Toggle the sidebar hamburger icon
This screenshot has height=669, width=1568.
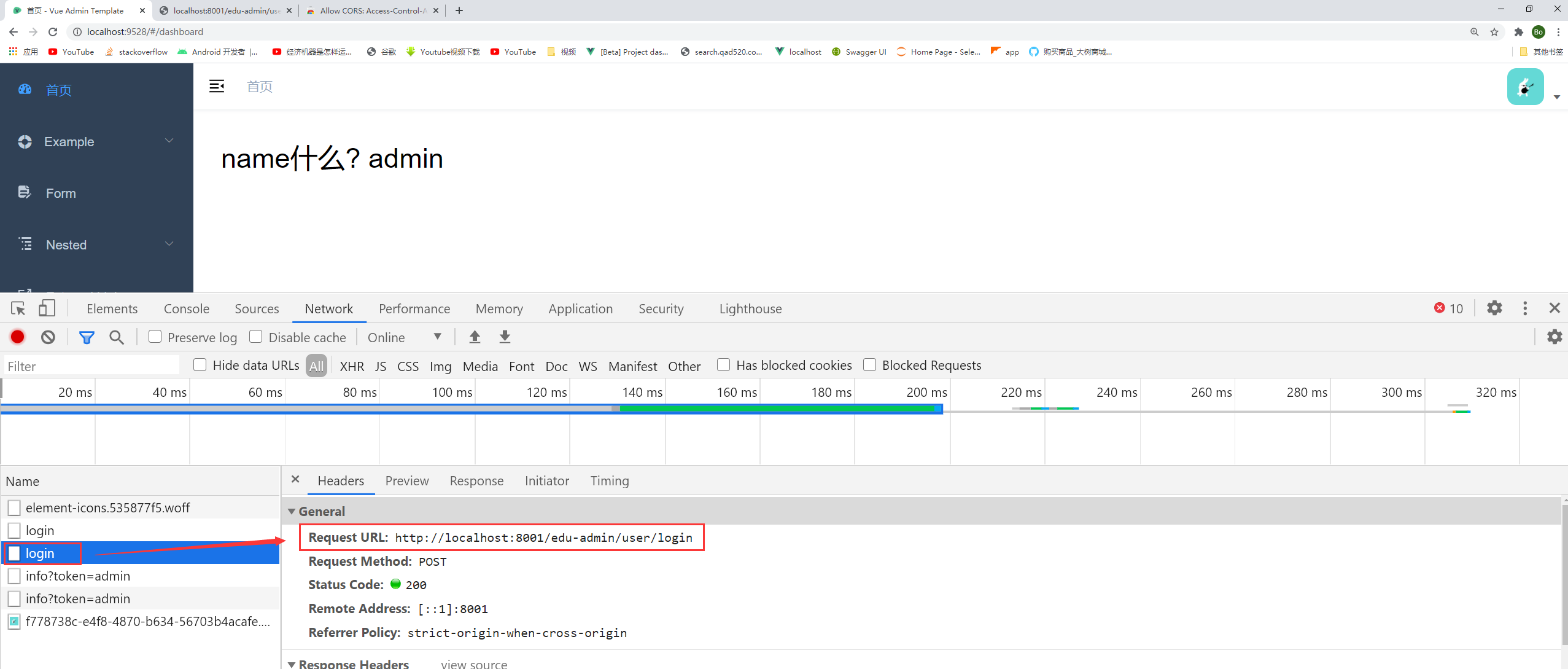coord(217,87)
